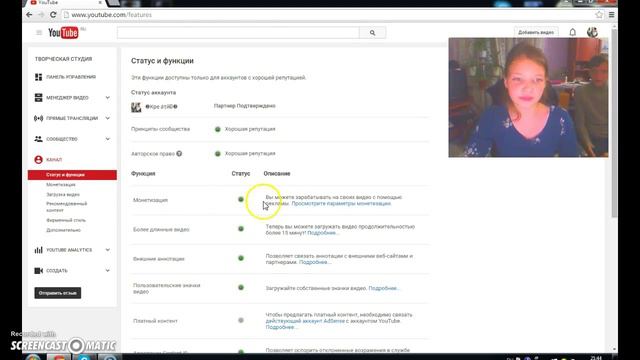
Task: Open Панель управления dashboard icon
Action: point(38,77)
